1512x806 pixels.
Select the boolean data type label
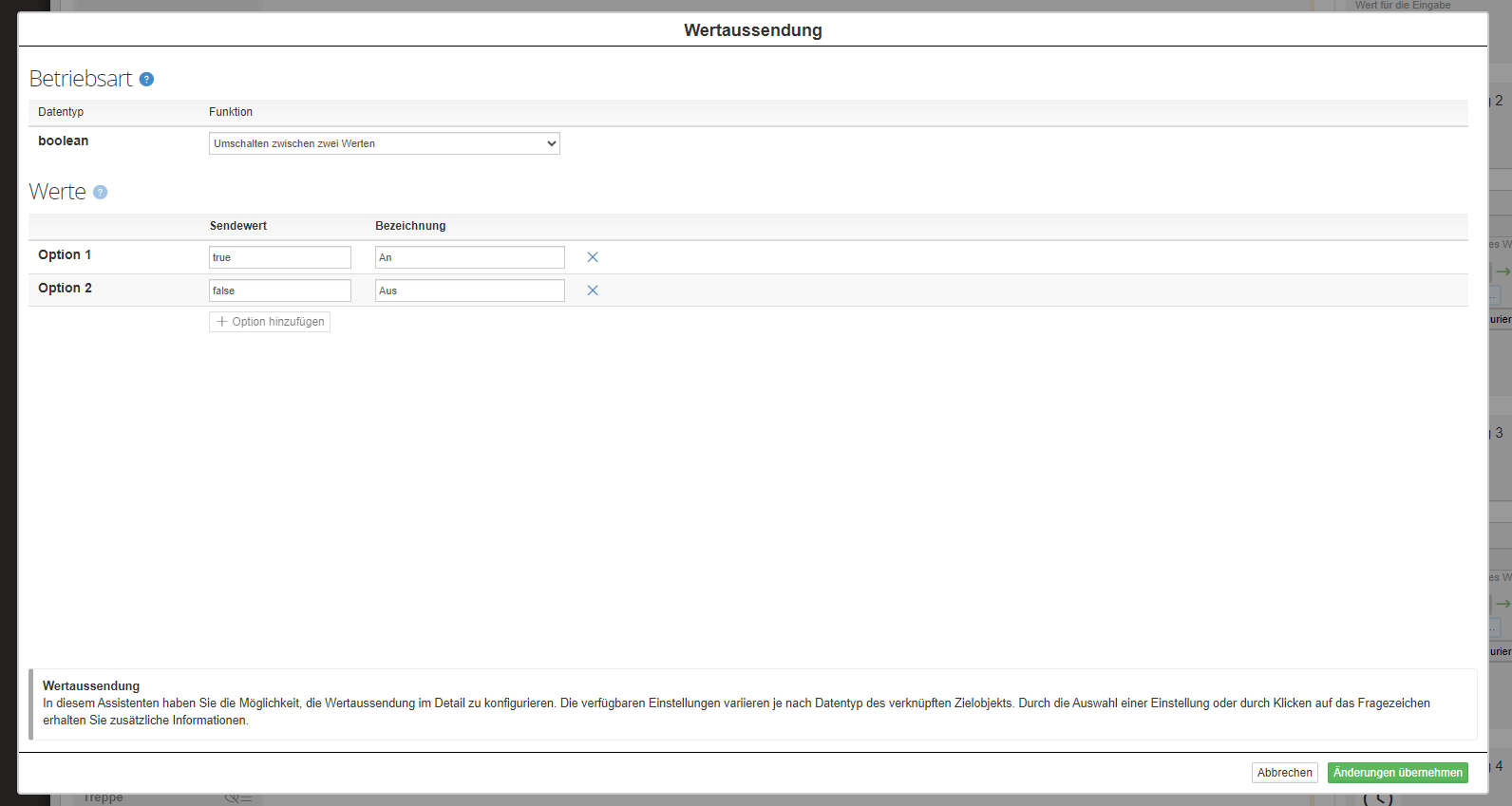pyautogui.click(x=64, y=141)
